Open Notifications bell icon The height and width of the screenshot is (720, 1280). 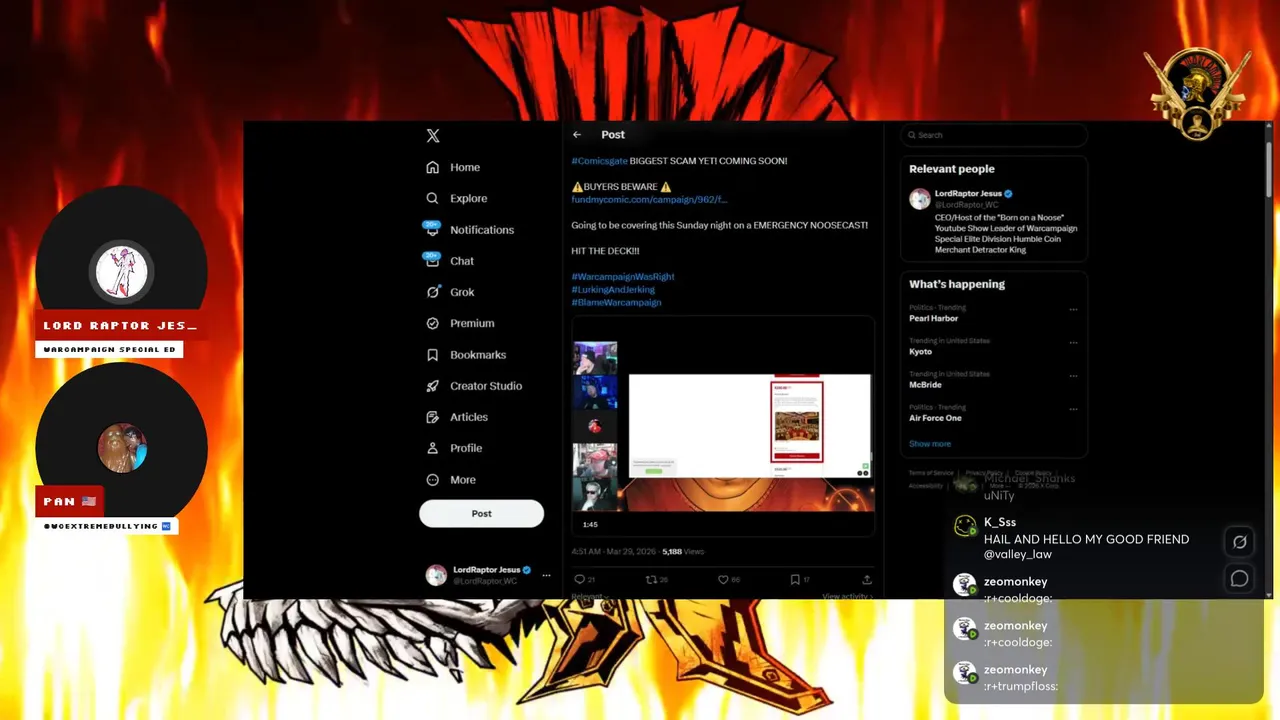click(x=432, y=229)
